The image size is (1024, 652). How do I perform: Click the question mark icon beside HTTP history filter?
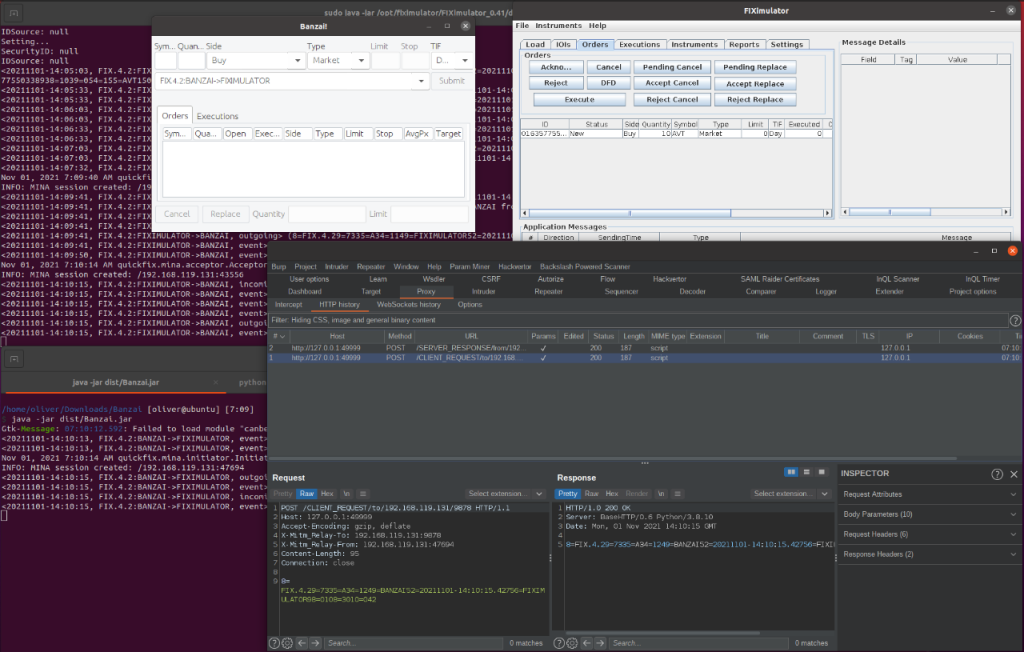1017,320
